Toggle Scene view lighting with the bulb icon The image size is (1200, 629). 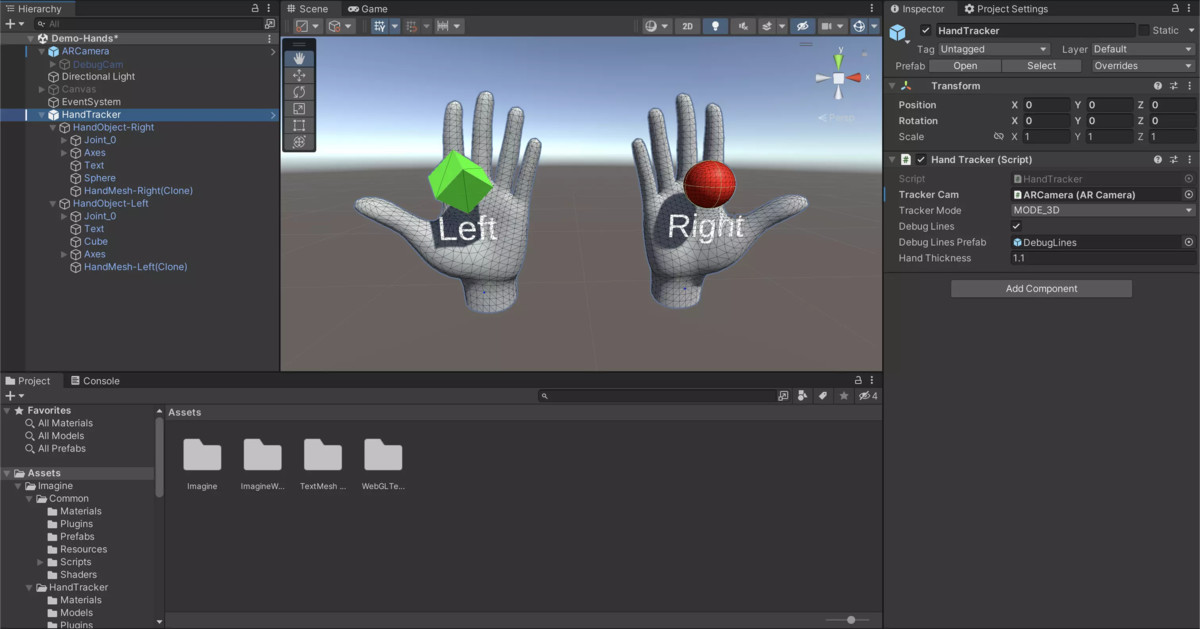pyautogui.click(x=715, y=27)
